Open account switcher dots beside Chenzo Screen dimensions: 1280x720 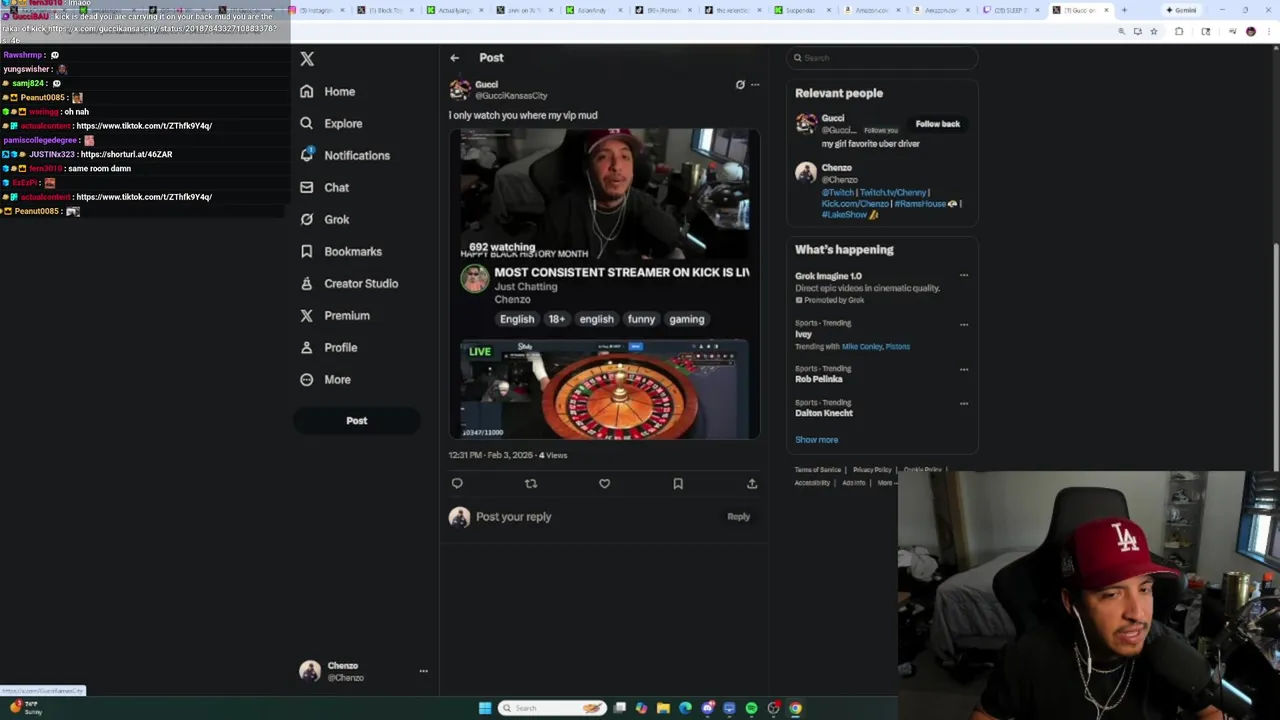point(423,671)
